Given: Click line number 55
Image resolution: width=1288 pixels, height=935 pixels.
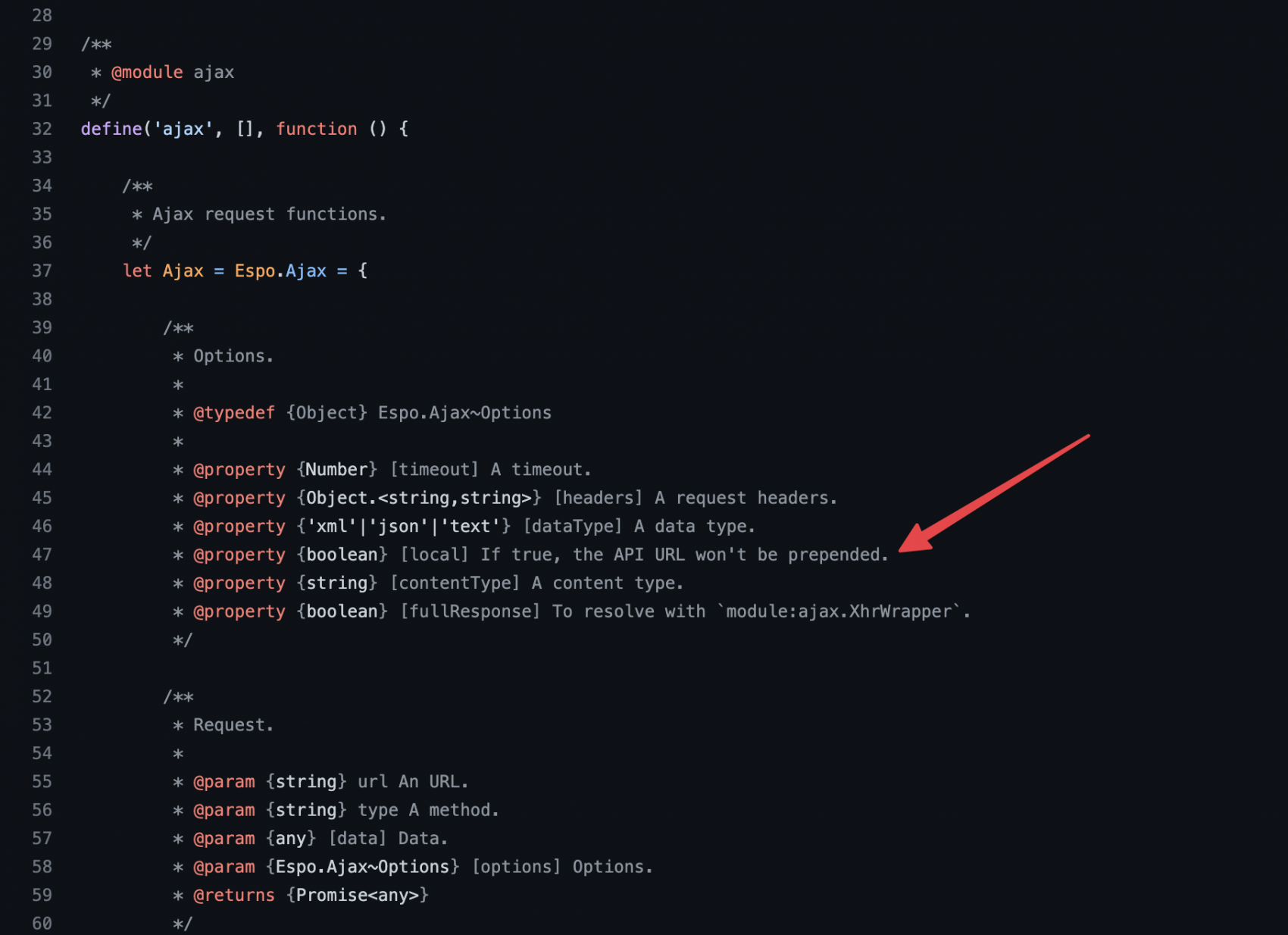Looking at the screenshot, I should [x=42, y=781].
